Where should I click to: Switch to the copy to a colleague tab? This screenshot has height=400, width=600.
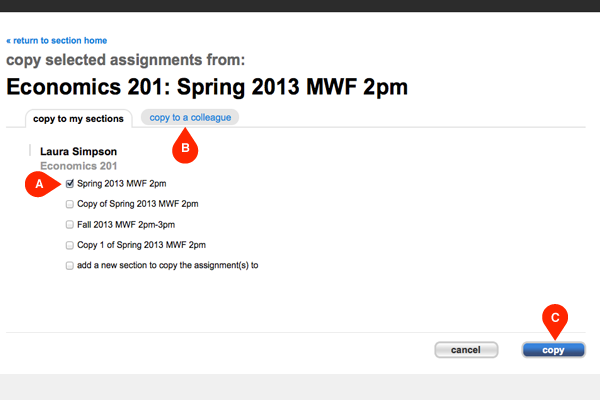(190, 118)
